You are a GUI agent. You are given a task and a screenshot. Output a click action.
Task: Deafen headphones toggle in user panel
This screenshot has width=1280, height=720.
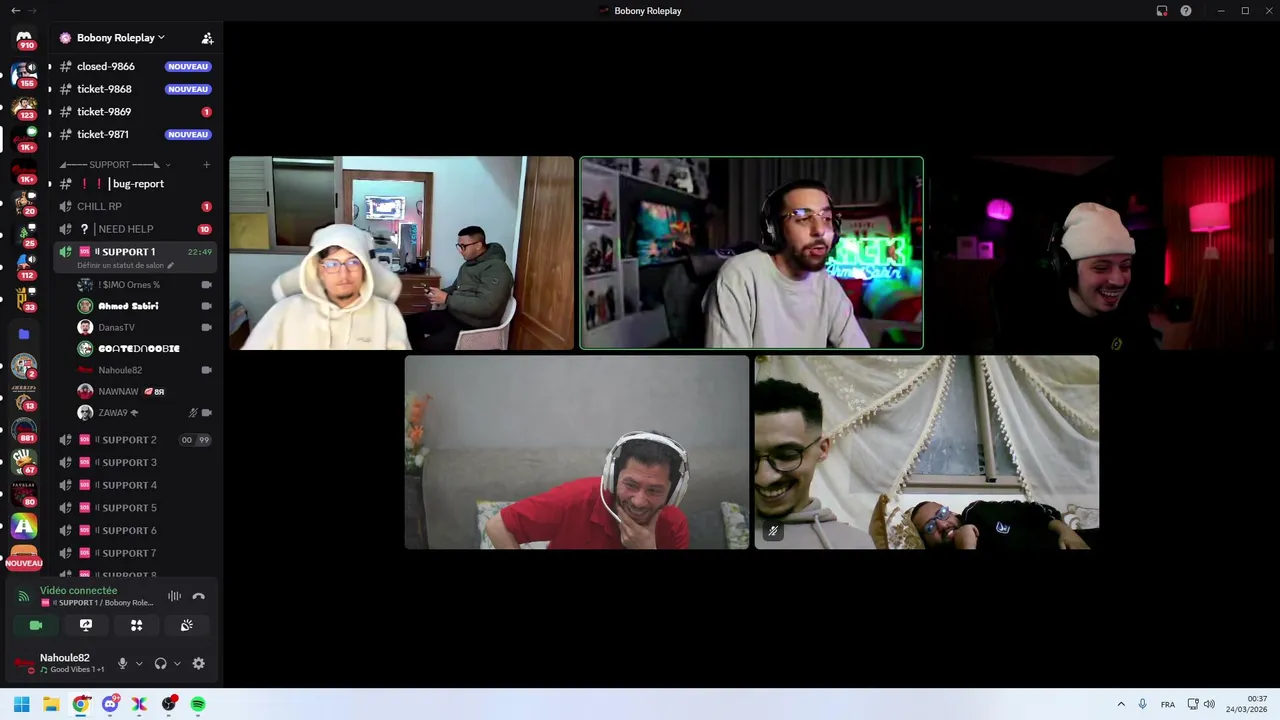160,663
